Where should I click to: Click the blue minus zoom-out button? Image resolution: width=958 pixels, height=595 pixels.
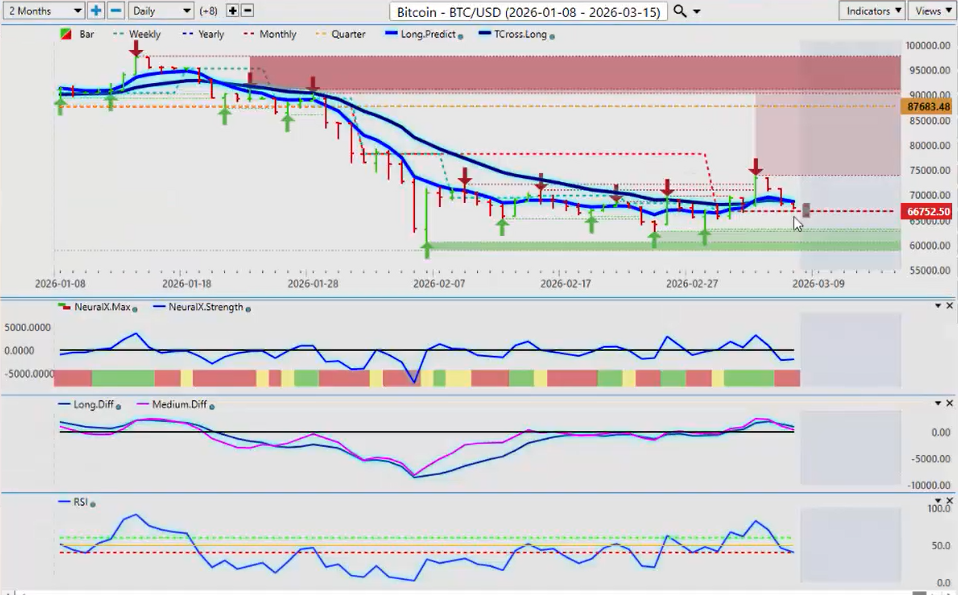[116, 10]
